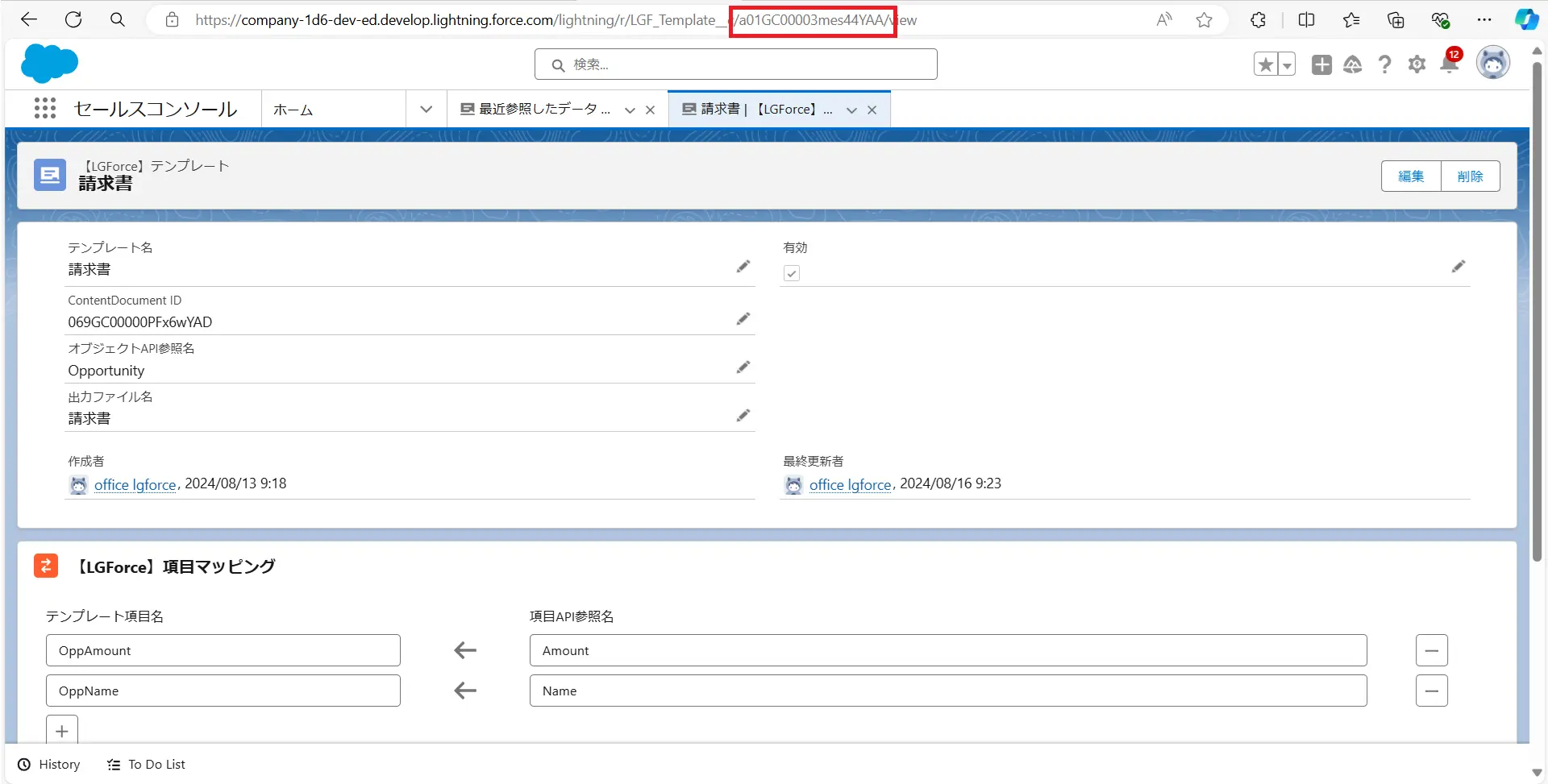This screenshot has height=784, width=1548.
Task: Add a new mapping row with plus button
Action: [62, 731]
